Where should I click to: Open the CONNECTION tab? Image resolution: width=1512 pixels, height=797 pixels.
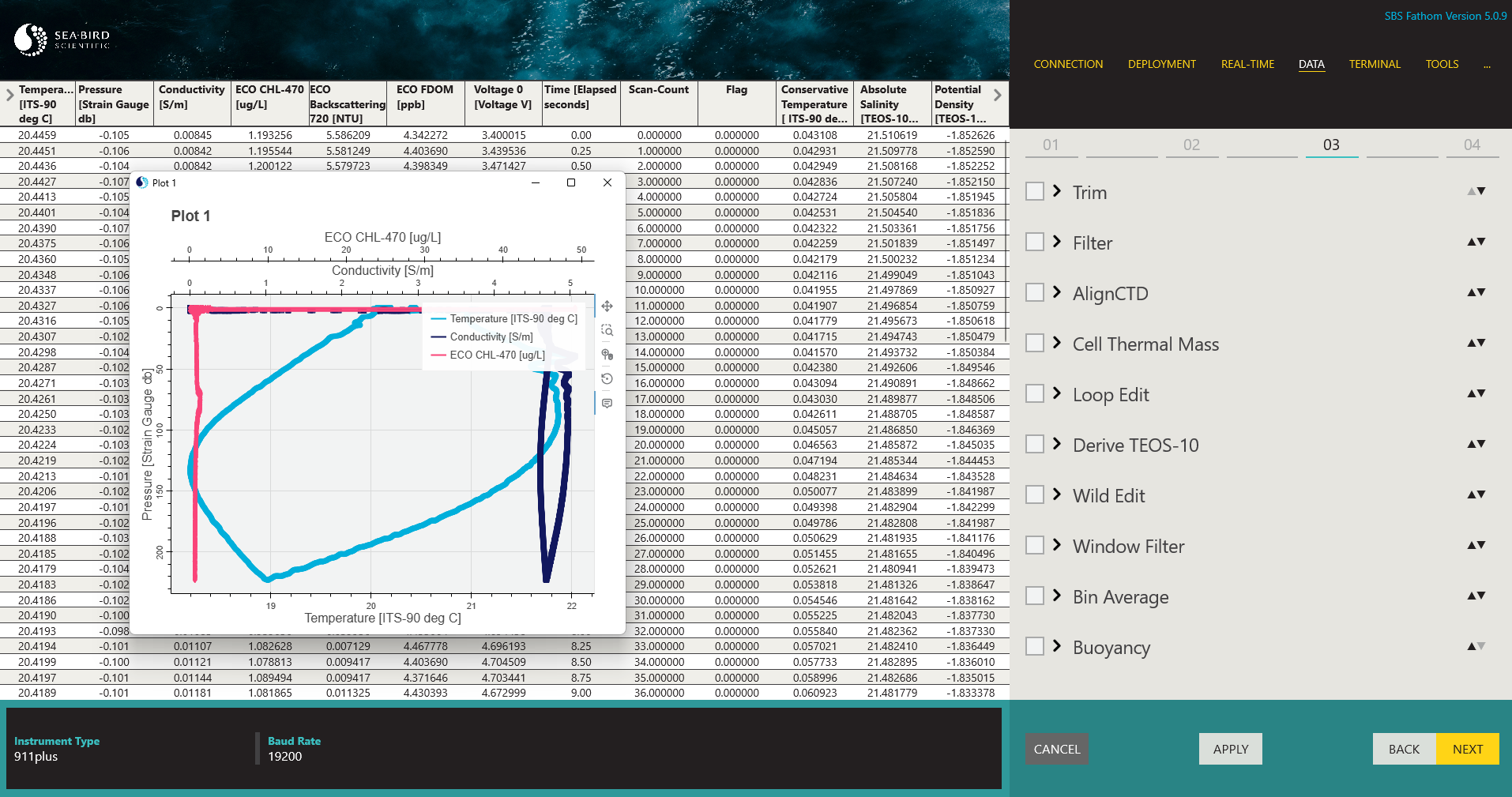pos(1068,64)
